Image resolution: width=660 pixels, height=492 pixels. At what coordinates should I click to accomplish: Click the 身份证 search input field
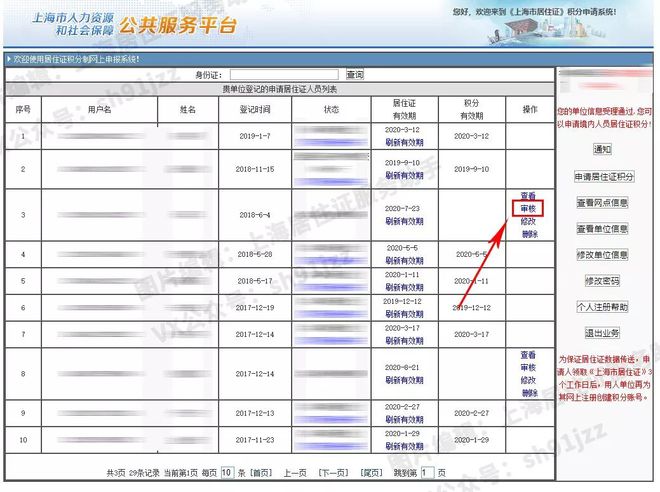(x=284, y=75)
